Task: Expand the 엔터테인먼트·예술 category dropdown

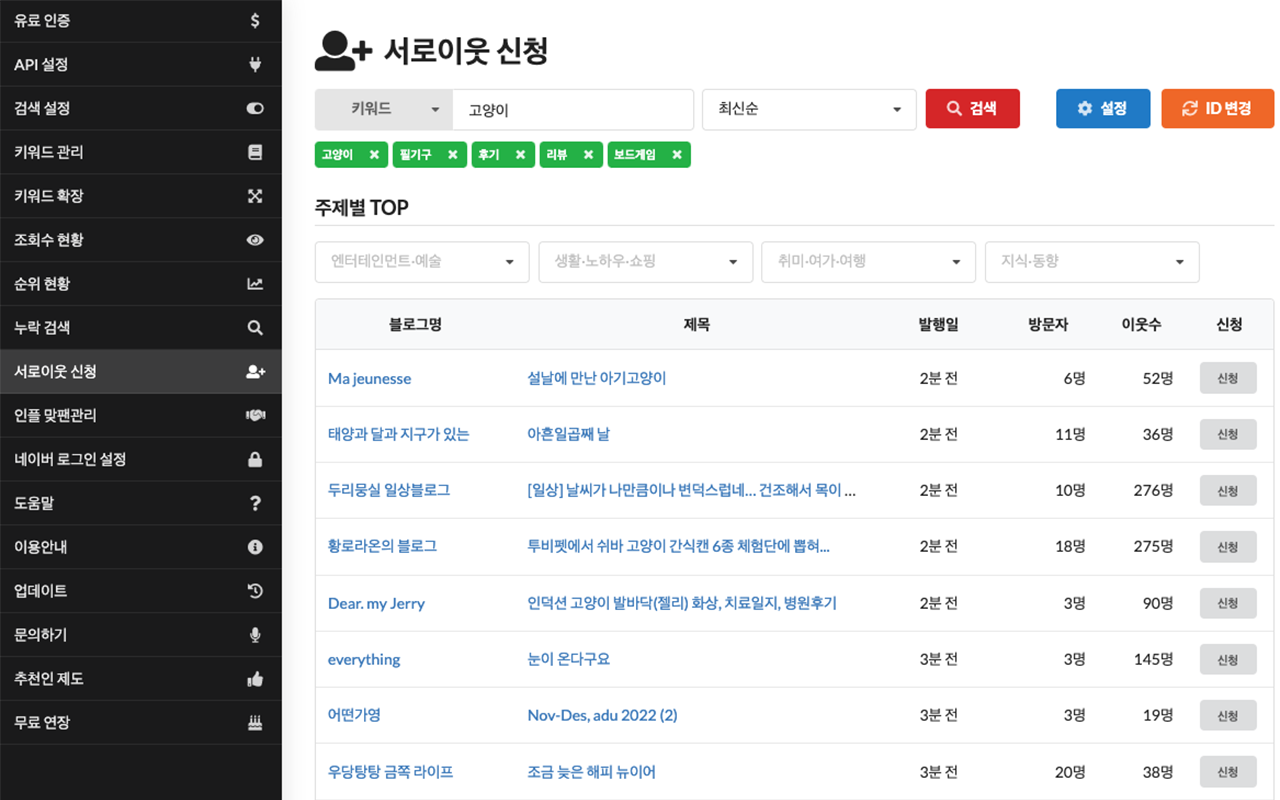Action: 421,261
